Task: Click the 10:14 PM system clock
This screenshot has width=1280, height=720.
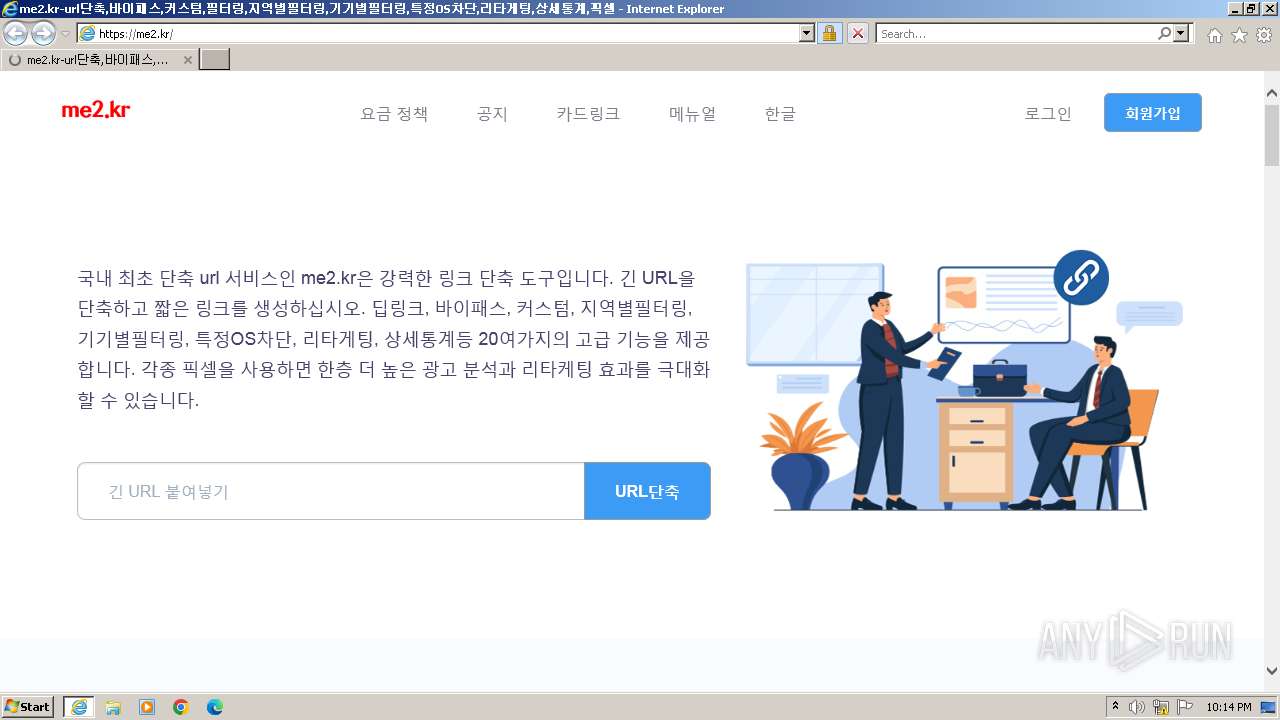Action: click(1229, 707)
